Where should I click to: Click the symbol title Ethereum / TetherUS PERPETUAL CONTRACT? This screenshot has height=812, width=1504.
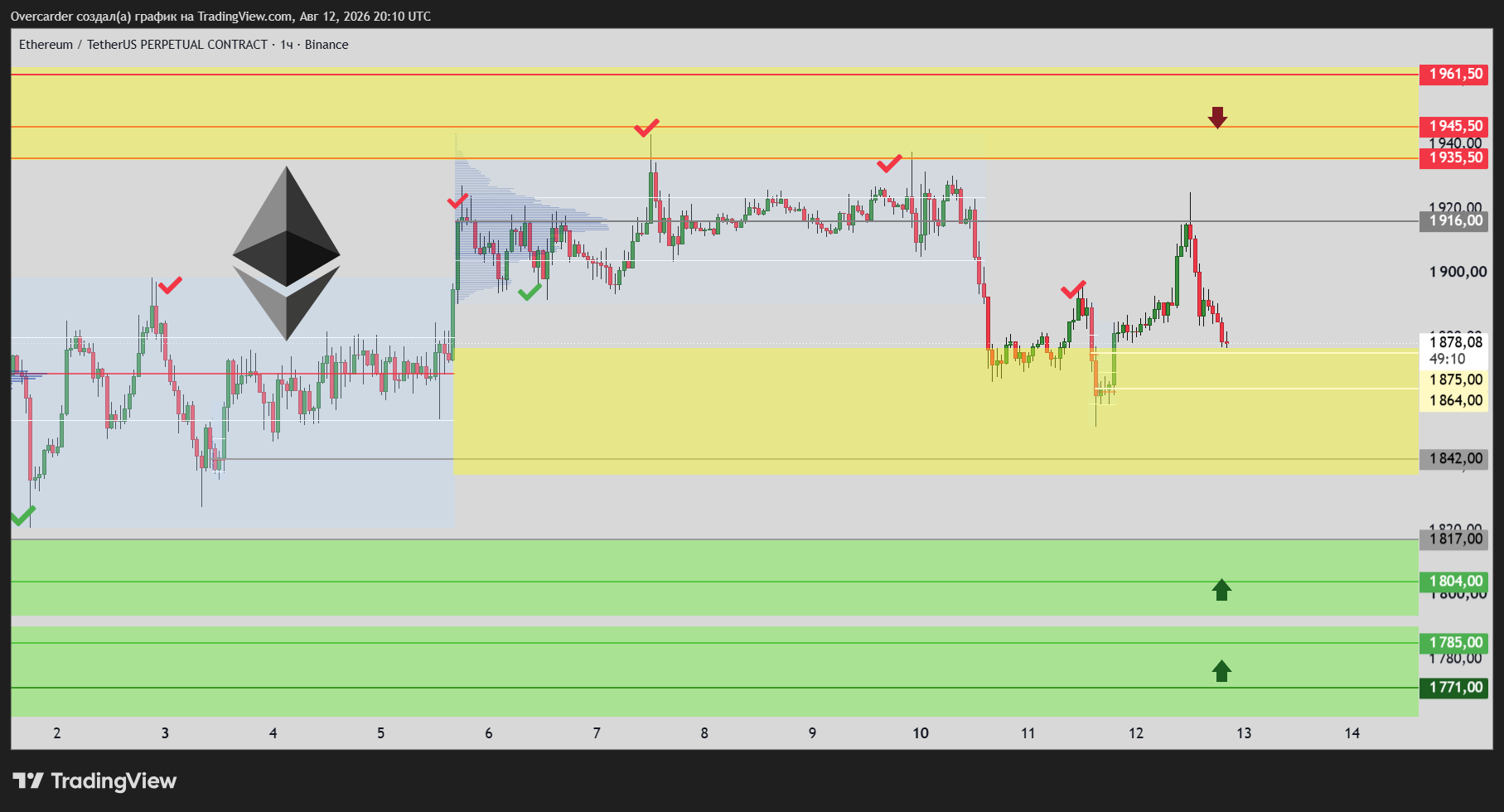click(x=143, y=45)
